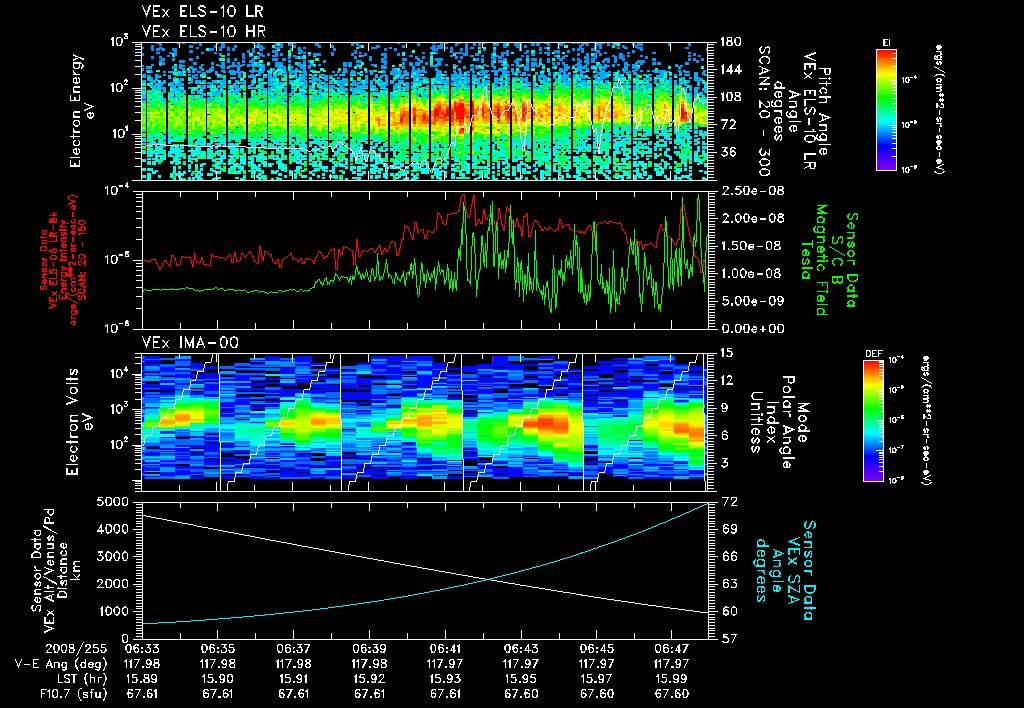Click the 06:45 time tick label
This screenshot has width=1024, height=708.
coord(596,649)
